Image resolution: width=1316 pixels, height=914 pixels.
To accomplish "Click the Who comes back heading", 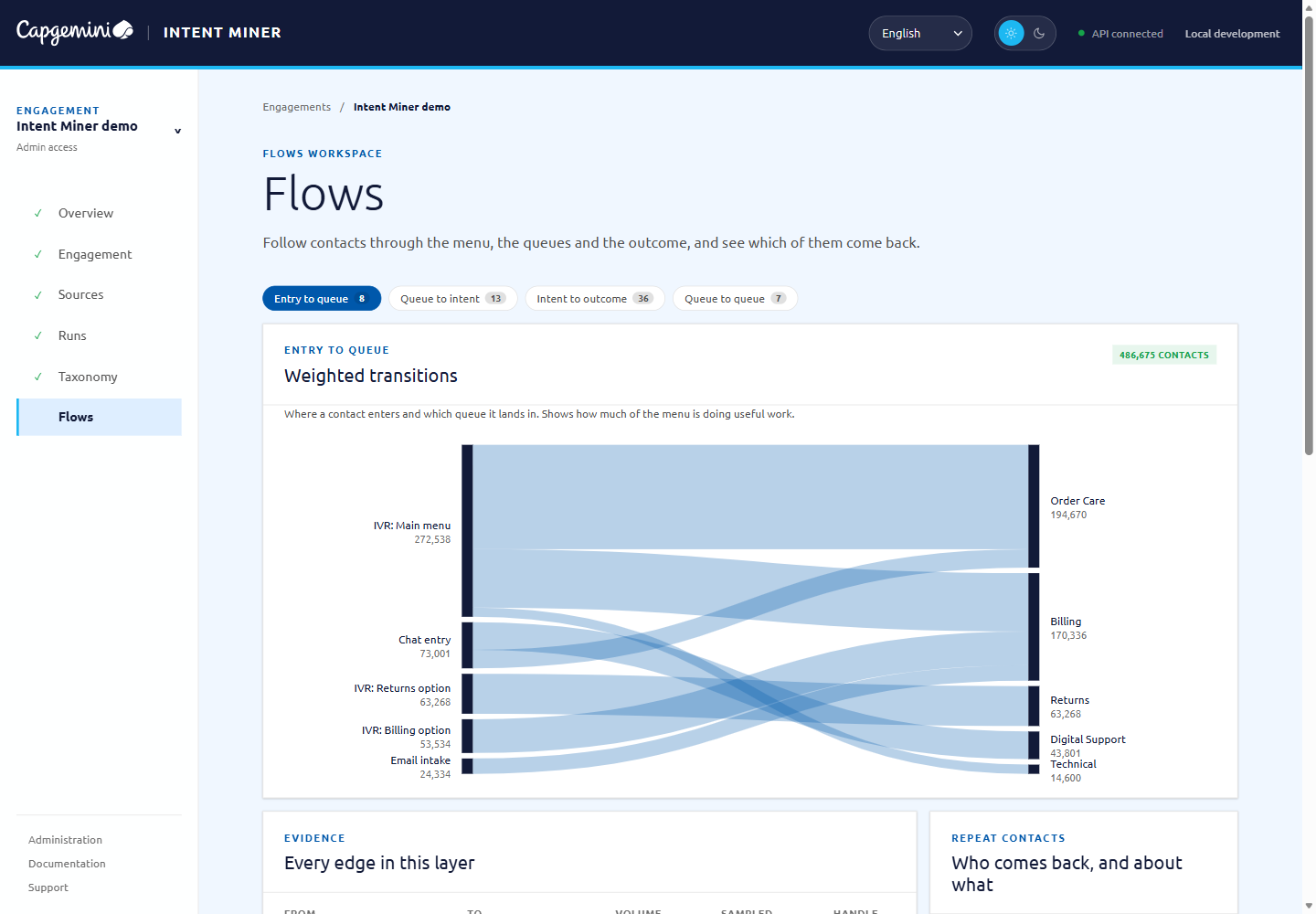I will (1067, 874).
